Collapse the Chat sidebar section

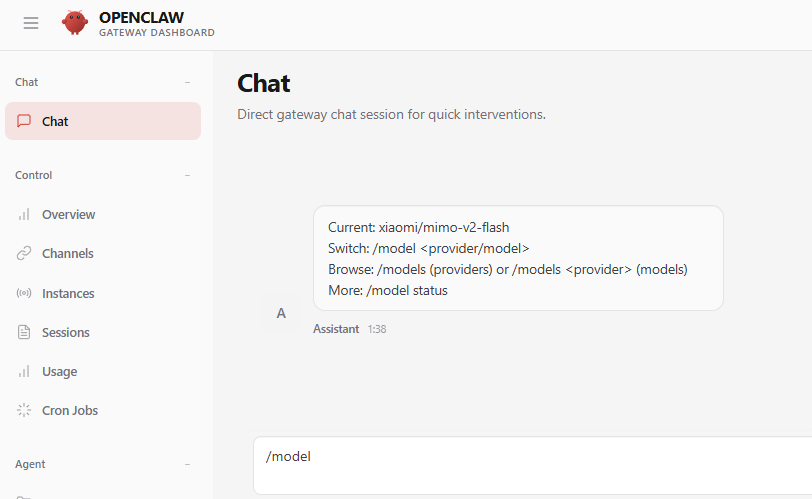(x=187, y=82)
